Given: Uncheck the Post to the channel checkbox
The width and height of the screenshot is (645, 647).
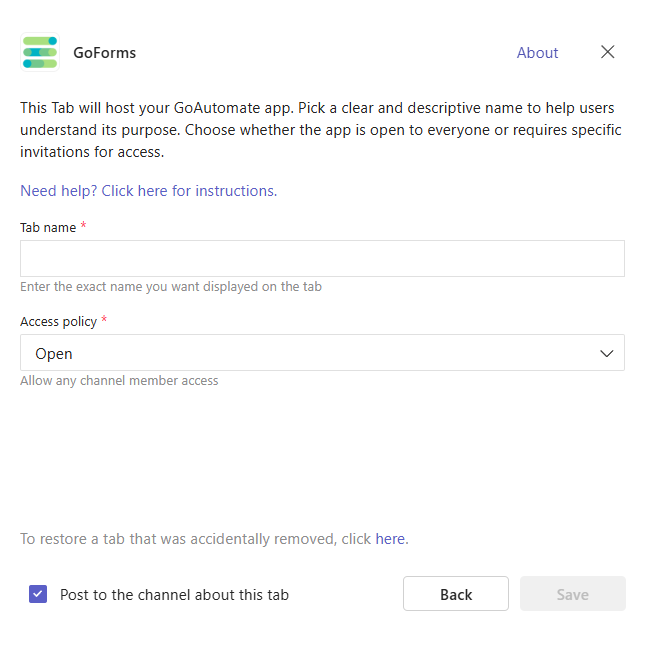Looking at the screenshot, I should (38, 594).
